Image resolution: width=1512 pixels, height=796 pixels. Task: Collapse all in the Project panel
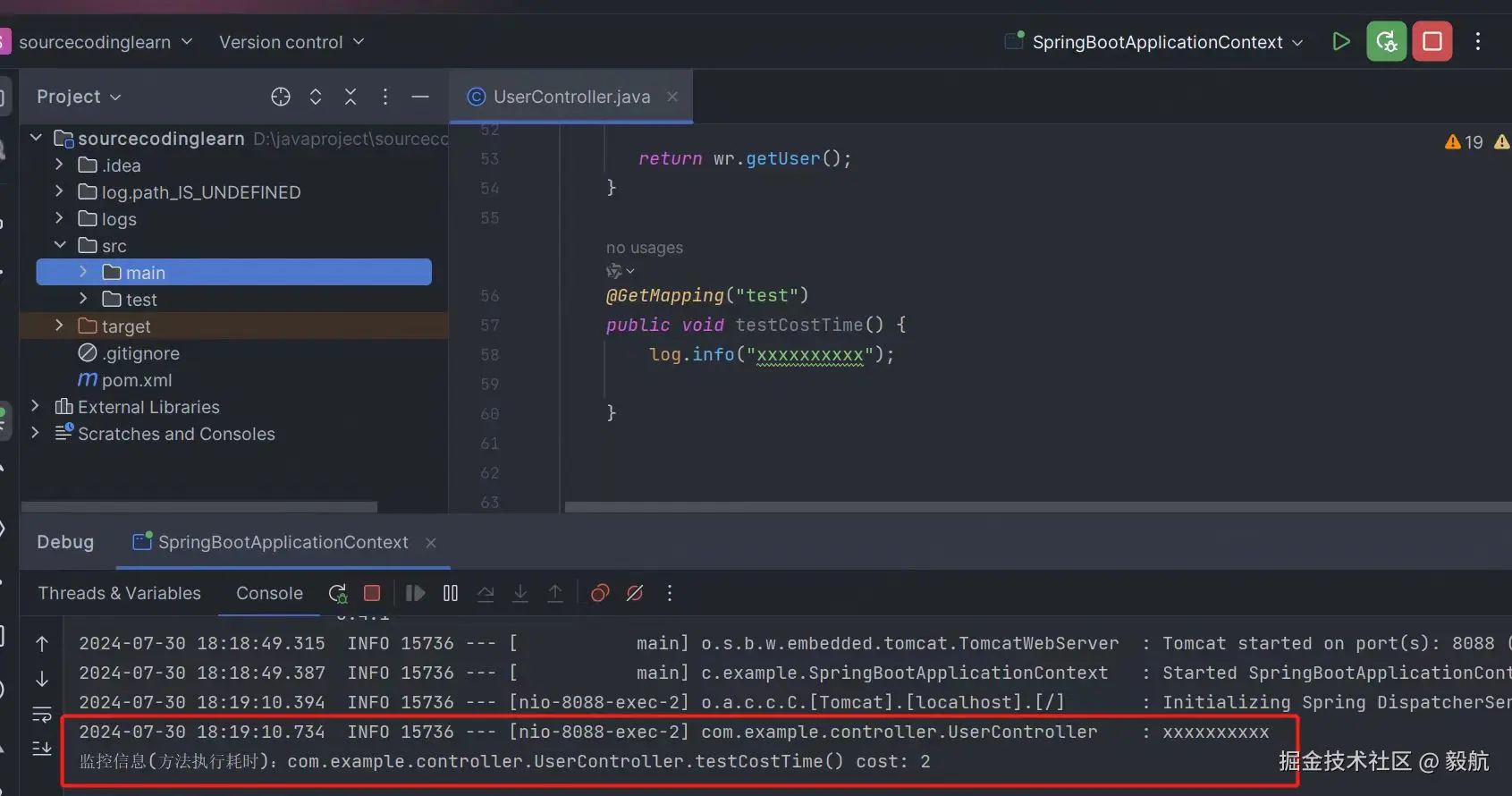pos(351,97)
